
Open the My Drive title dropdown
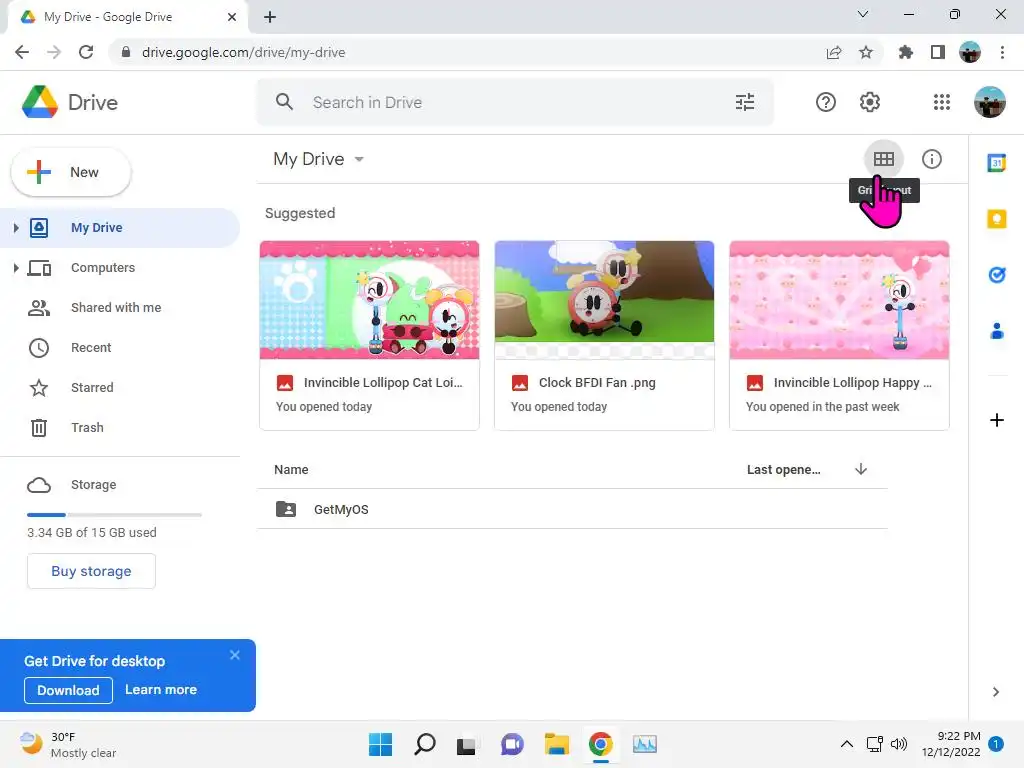319,159
